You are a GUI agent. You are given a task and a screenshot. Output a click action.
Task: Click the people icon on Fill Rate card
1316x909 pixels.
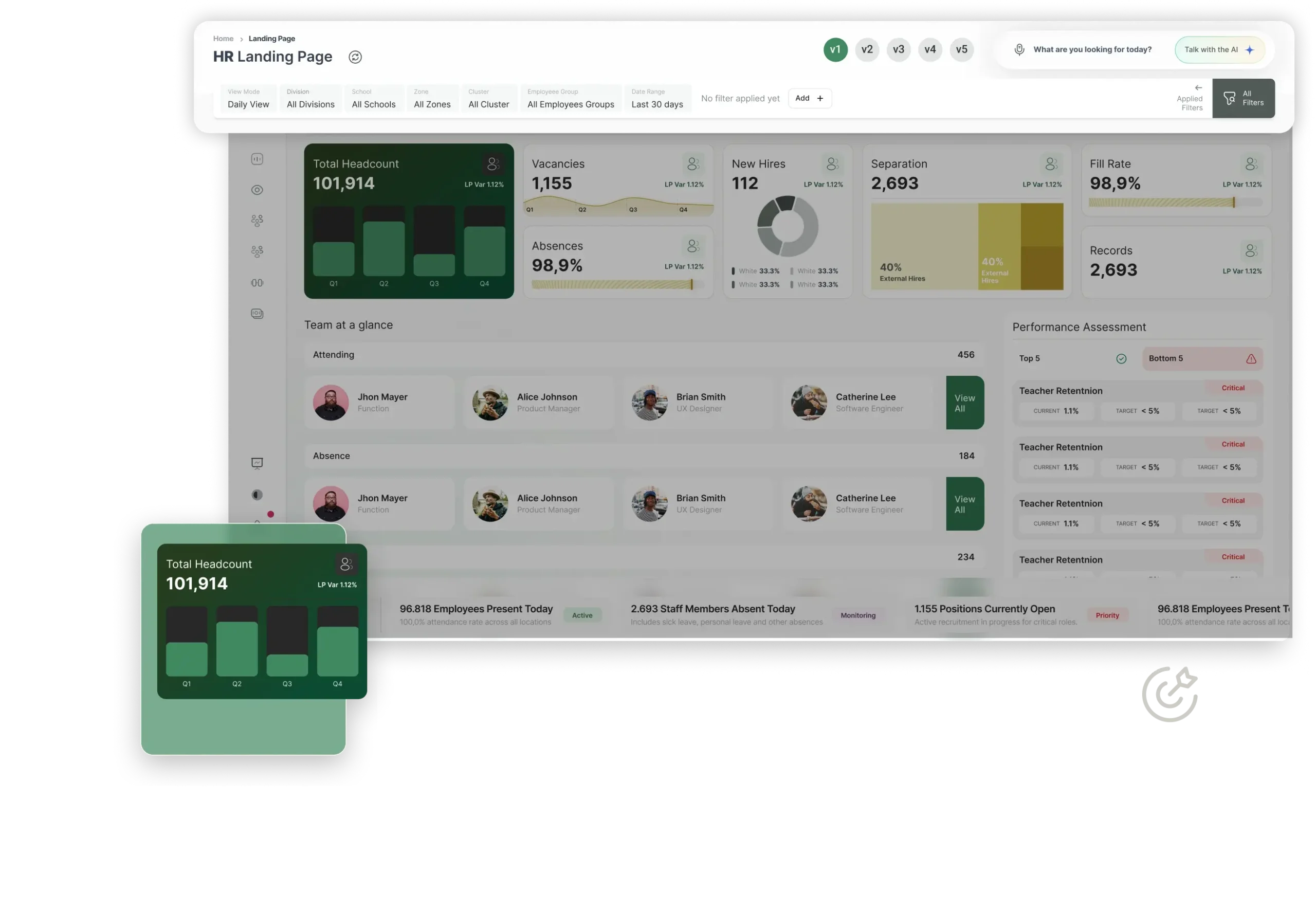point(1251,164)
